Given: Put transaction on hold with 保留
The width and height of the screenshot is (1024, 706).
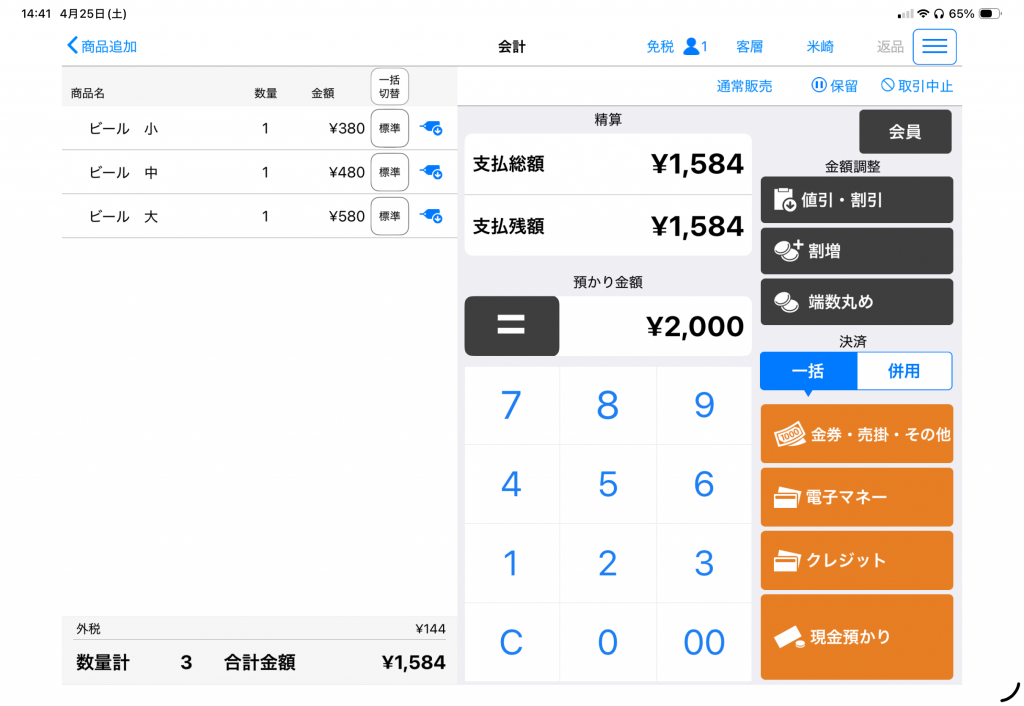Looking at the screenshot, I should tap(835, 86).
